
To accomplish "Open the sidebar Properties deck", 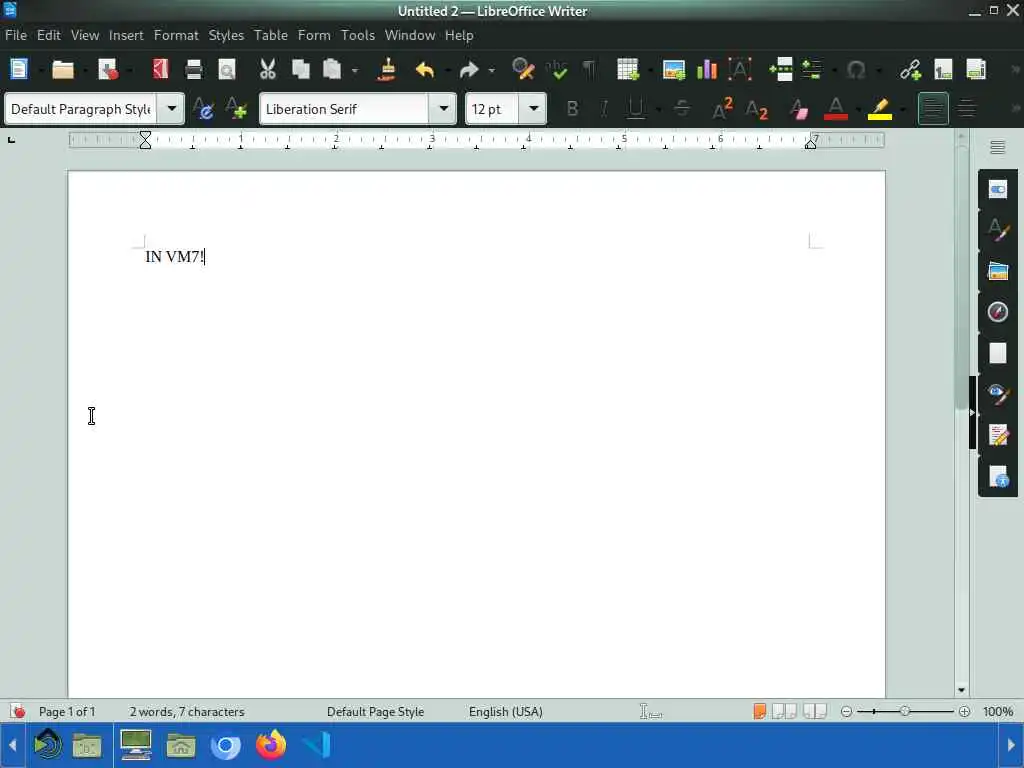I will [x=997, y=189].
